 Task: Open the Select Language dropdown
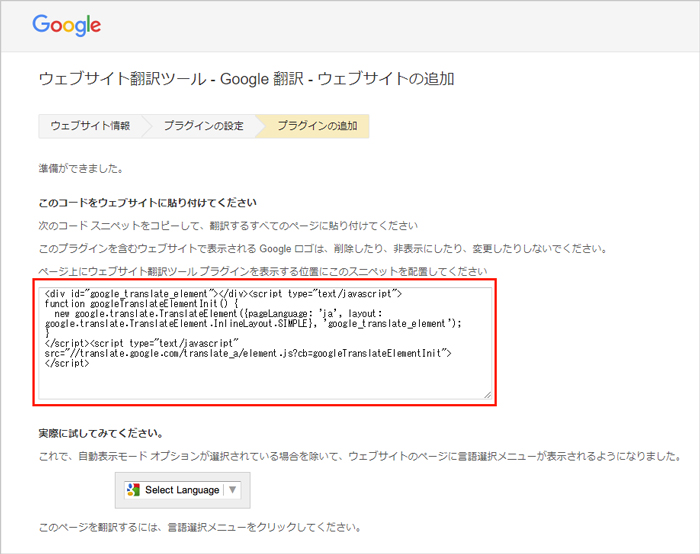point(183,490)
